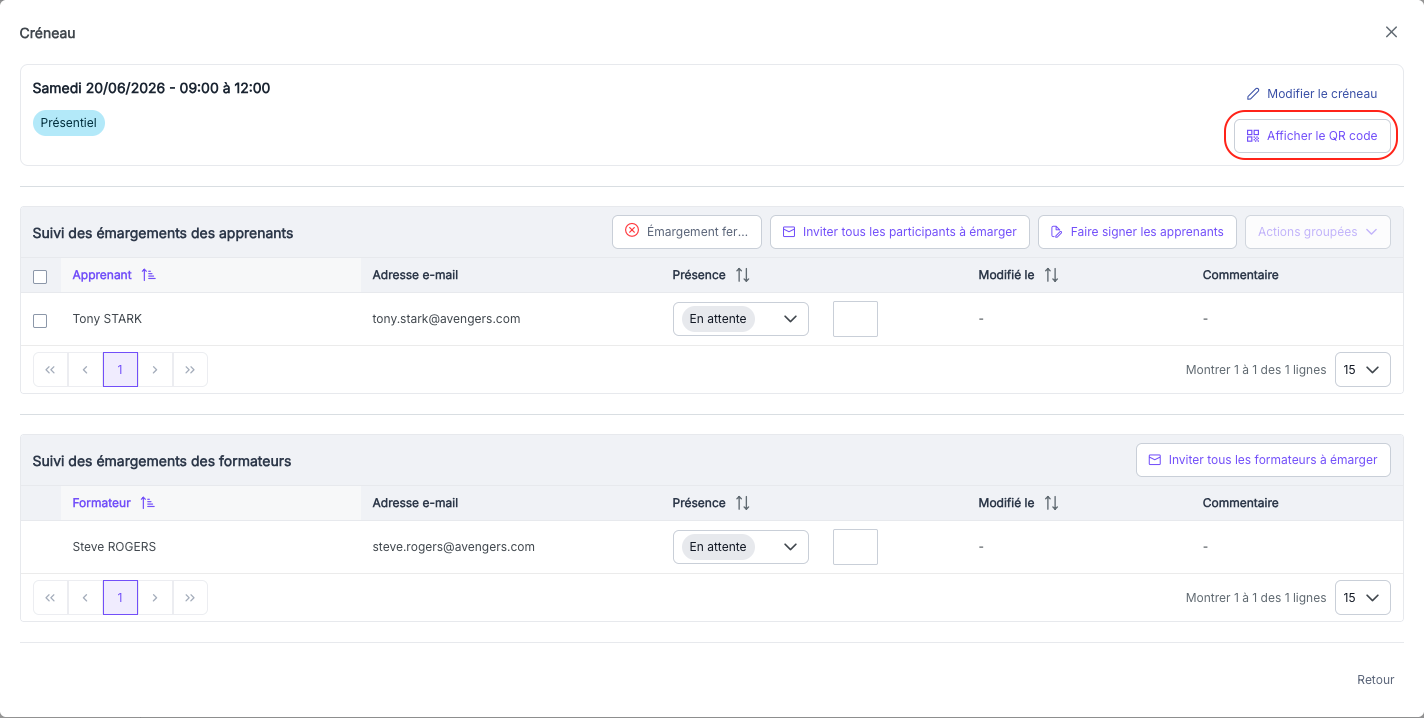Expand the learners table rows-per-page 15 dropdown

click(x=1362, y=370)
